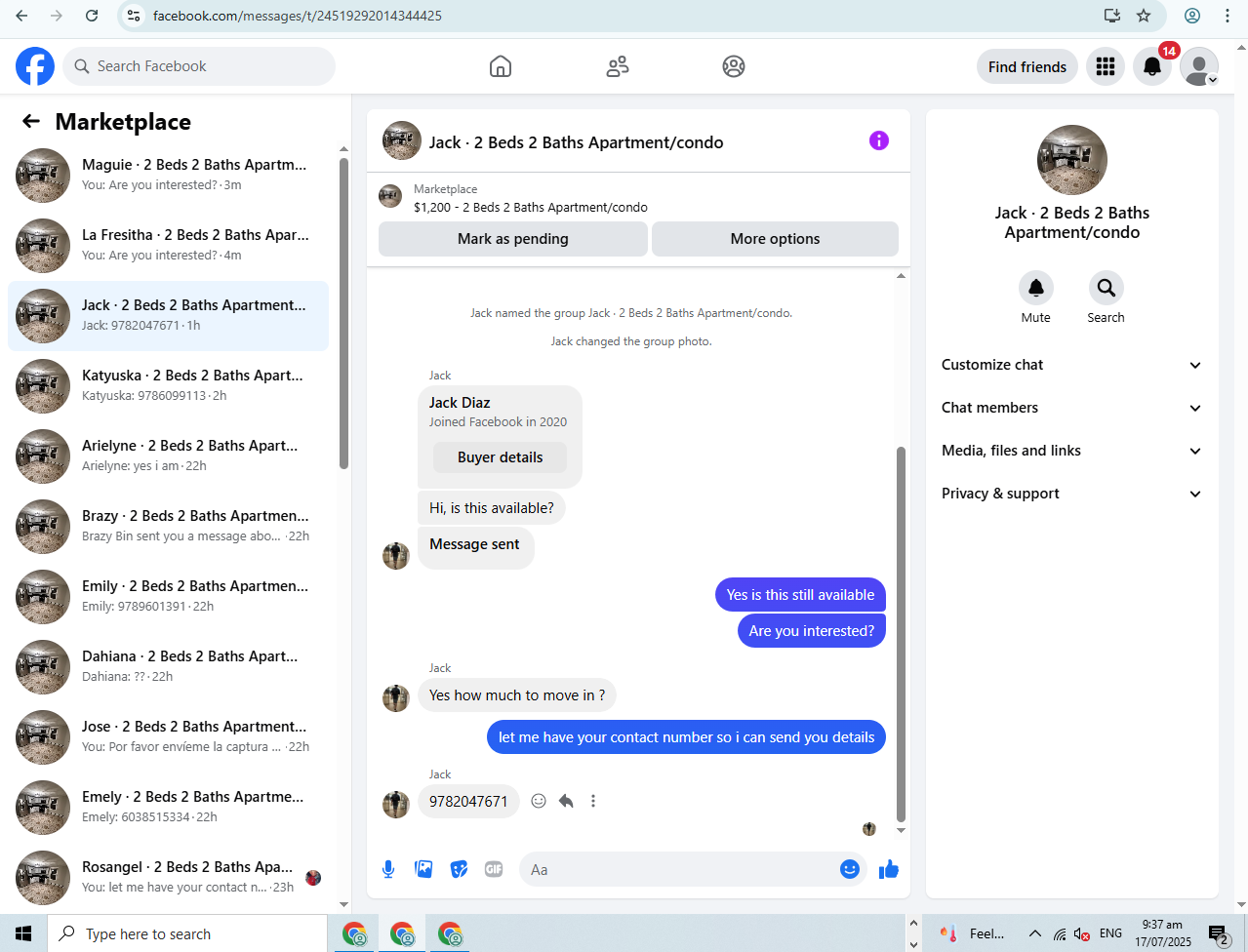Open Rosangel conversation
The image size is (1248, 952).
click(168, 878)
